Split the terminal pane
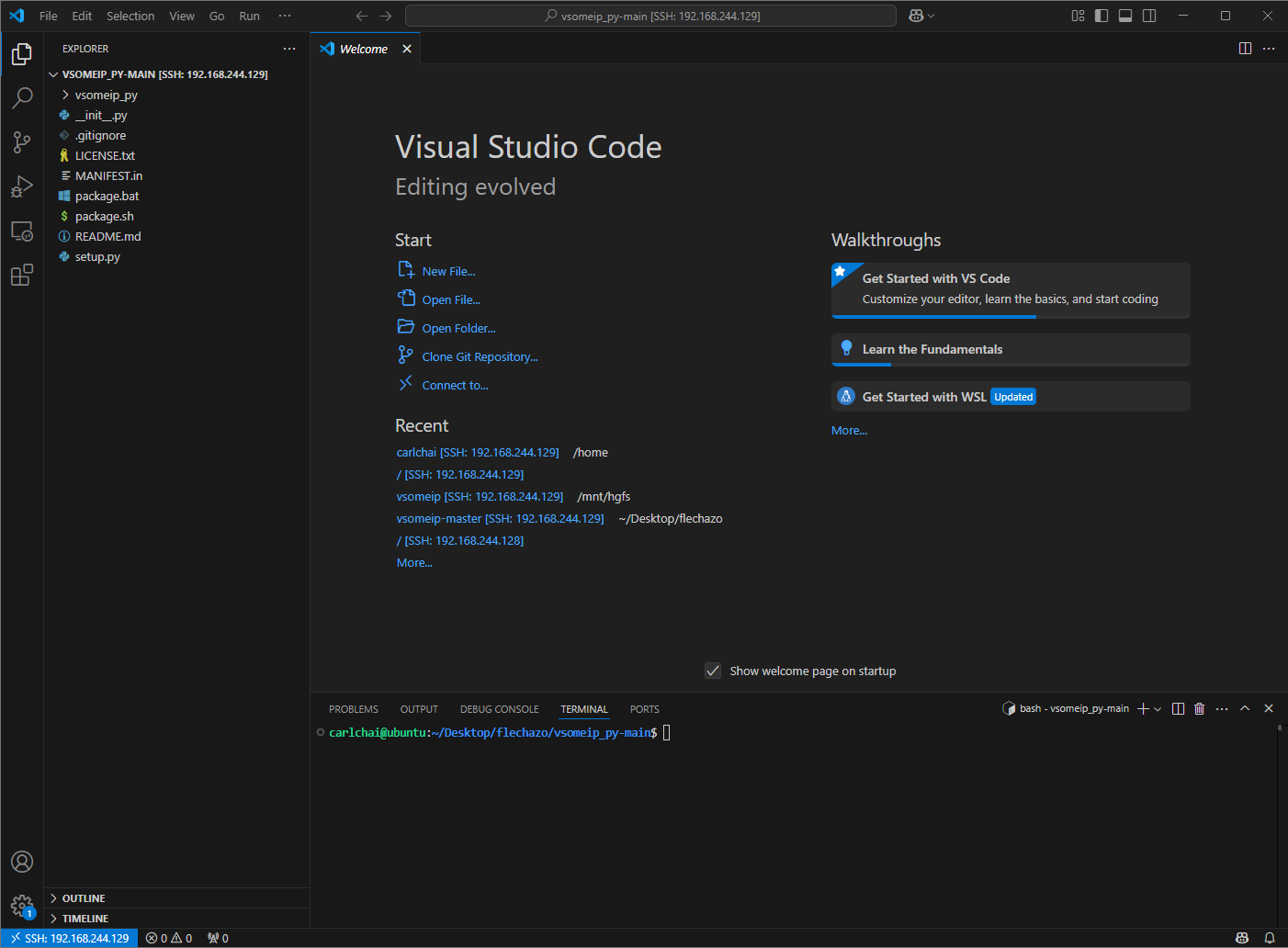The height and width of the screenshot is (948, 1288). tap(1178, 708)
